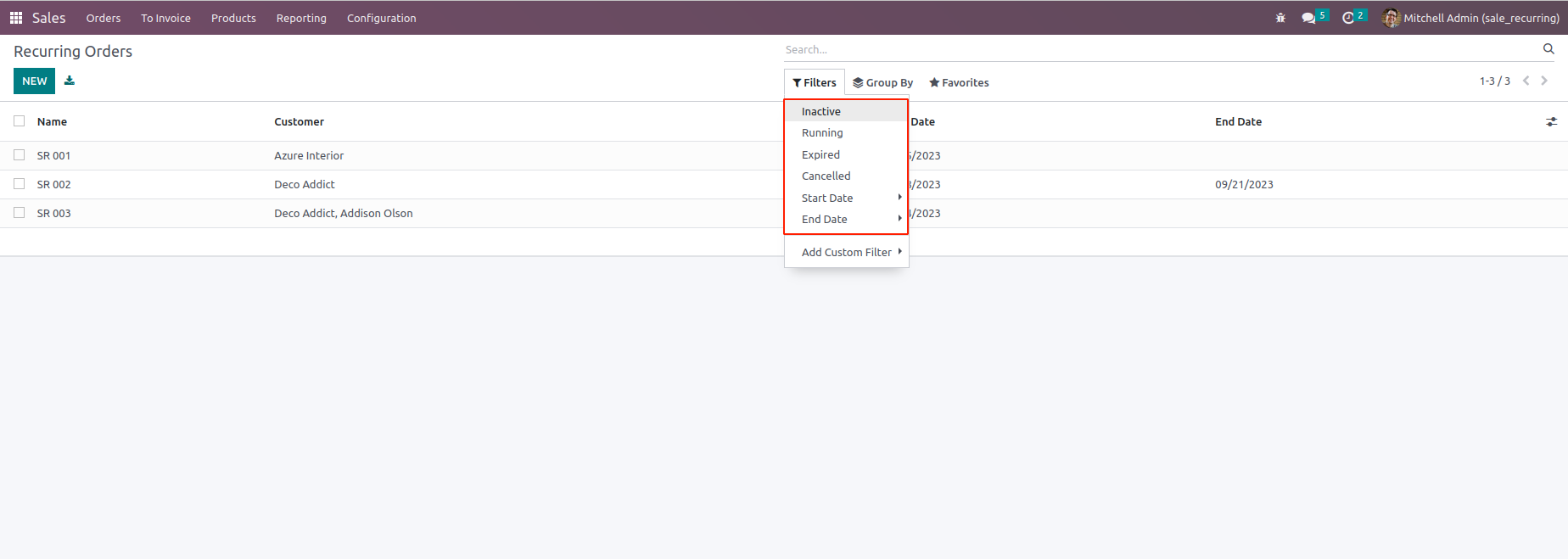Screen dimensions: 1568x559
Task: Click the NEW button
Action: (x=34, y=81)
